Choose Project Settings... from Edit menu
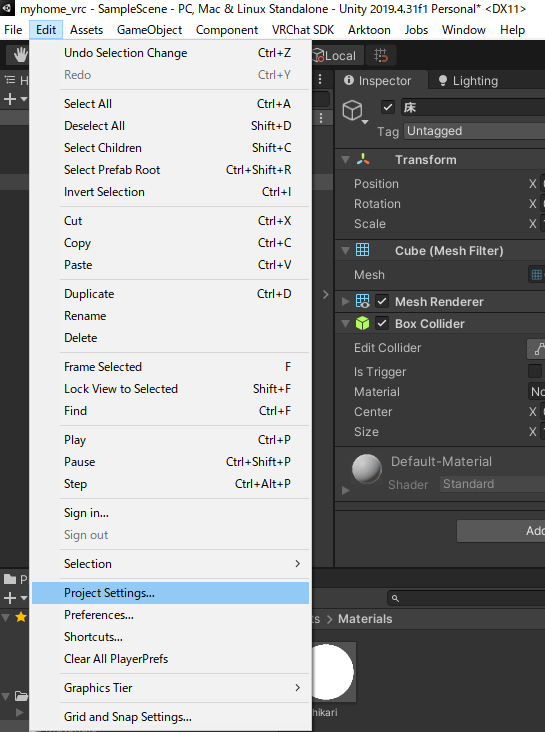545x732 pixels. click(x=170, y=593)
